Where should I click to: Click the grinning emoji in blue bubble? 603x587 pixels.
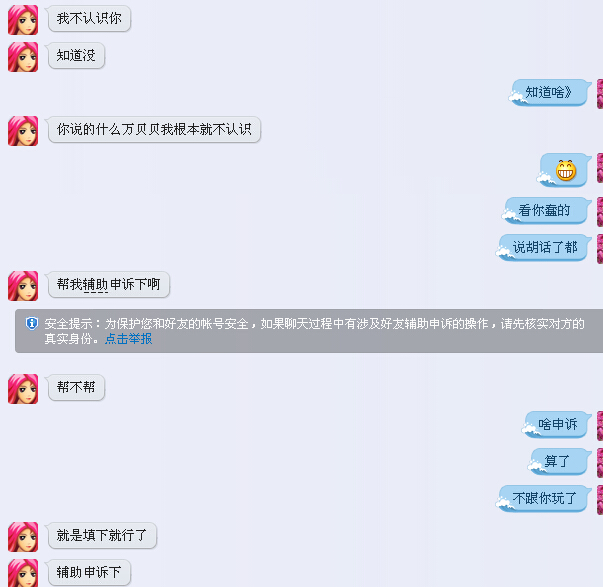coord(566,170)
